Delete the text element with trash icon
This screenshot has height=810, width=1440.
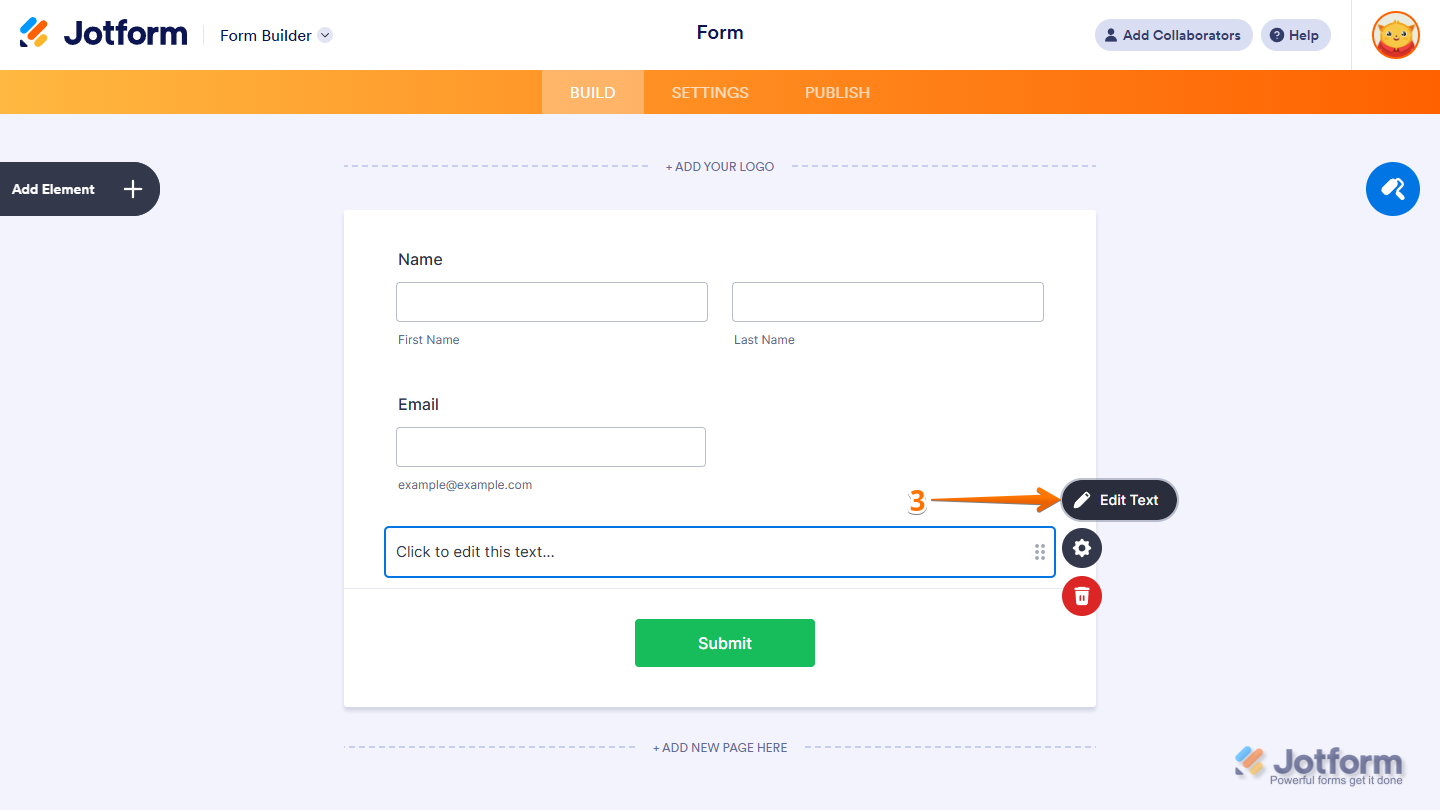pyautogui.click(x=1082, y=596)
